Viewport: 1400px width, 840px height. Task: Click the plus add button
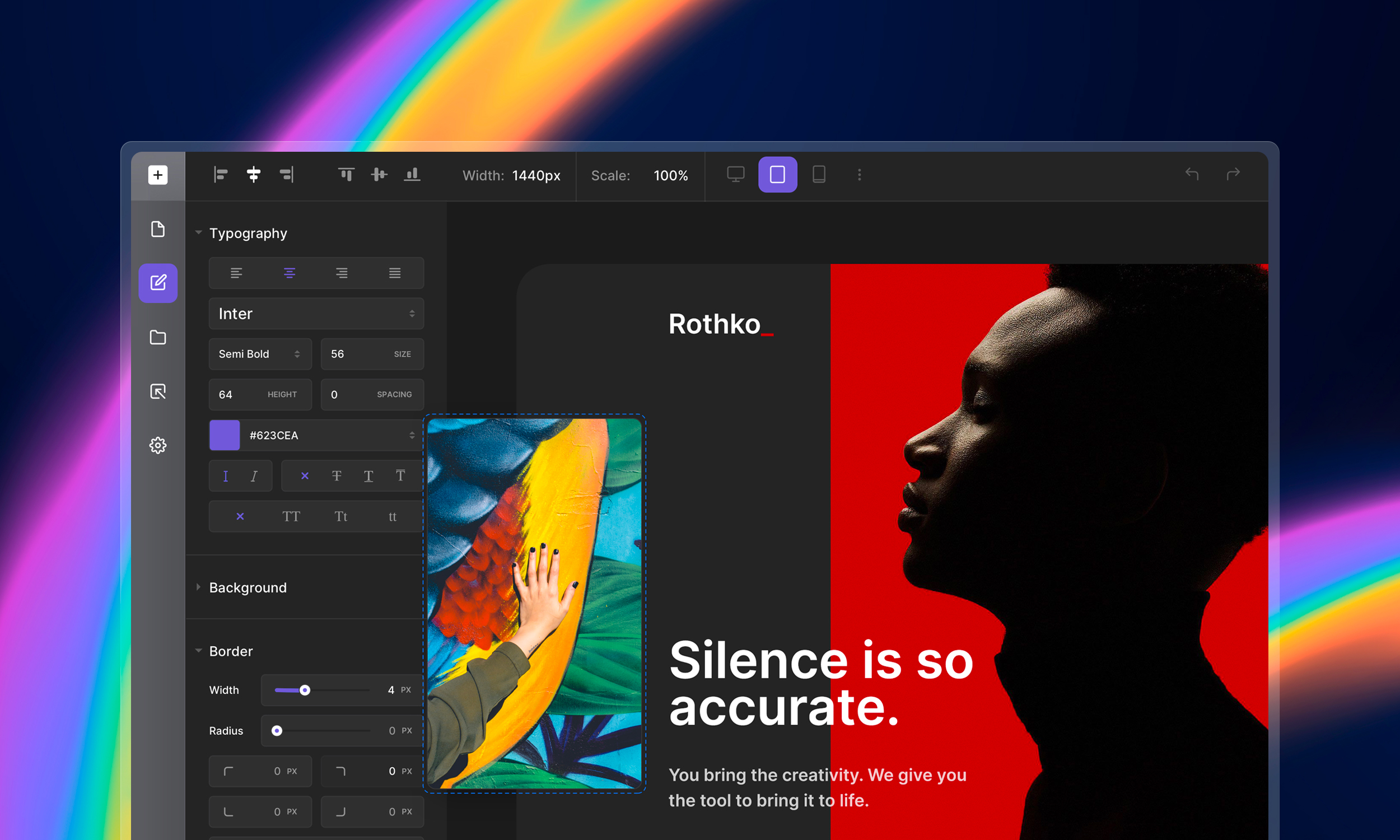tap(158, 175)
